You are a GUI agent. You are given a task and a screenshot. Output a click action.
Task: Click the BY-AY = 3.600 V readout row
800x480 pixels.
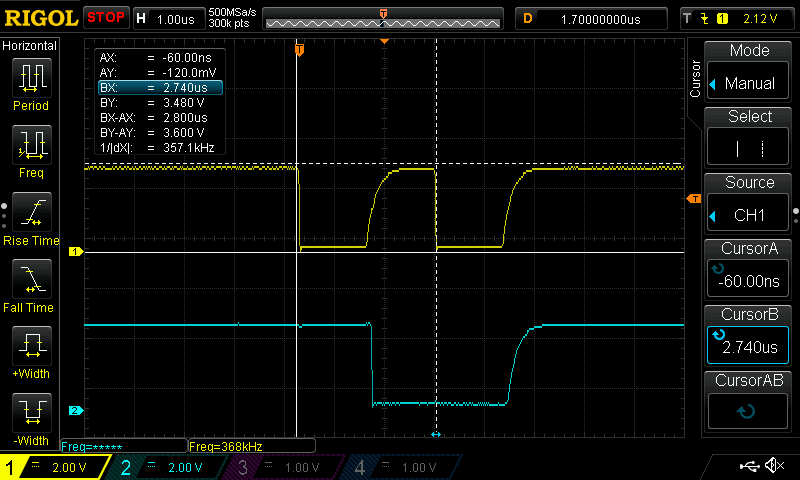pyautogui.click(x=160, y=133)
